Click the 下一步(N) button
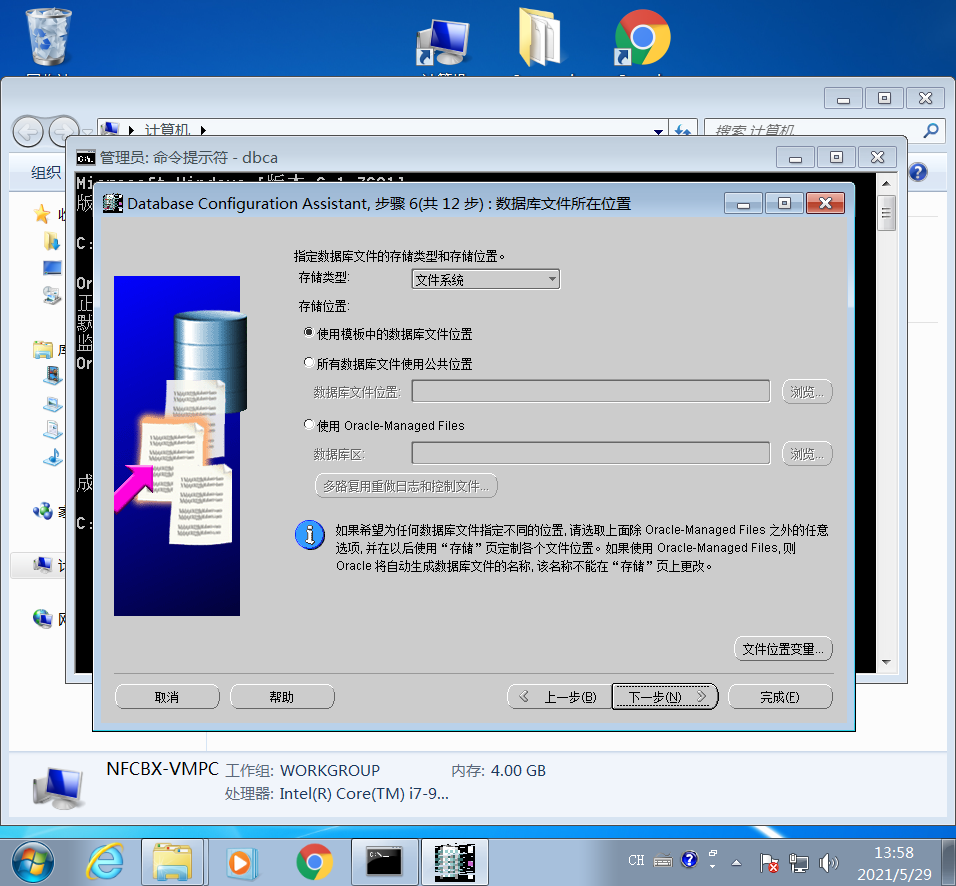This screenshot has width=956, height=886. 664,696
